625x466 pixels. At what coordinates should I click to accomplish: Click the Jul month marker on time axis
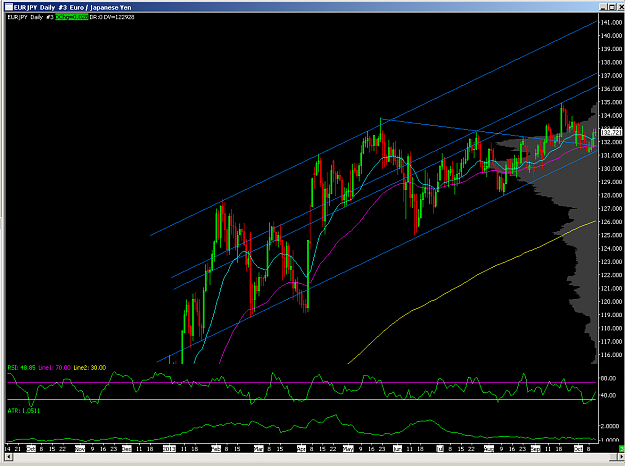click(x=440, y=449)
